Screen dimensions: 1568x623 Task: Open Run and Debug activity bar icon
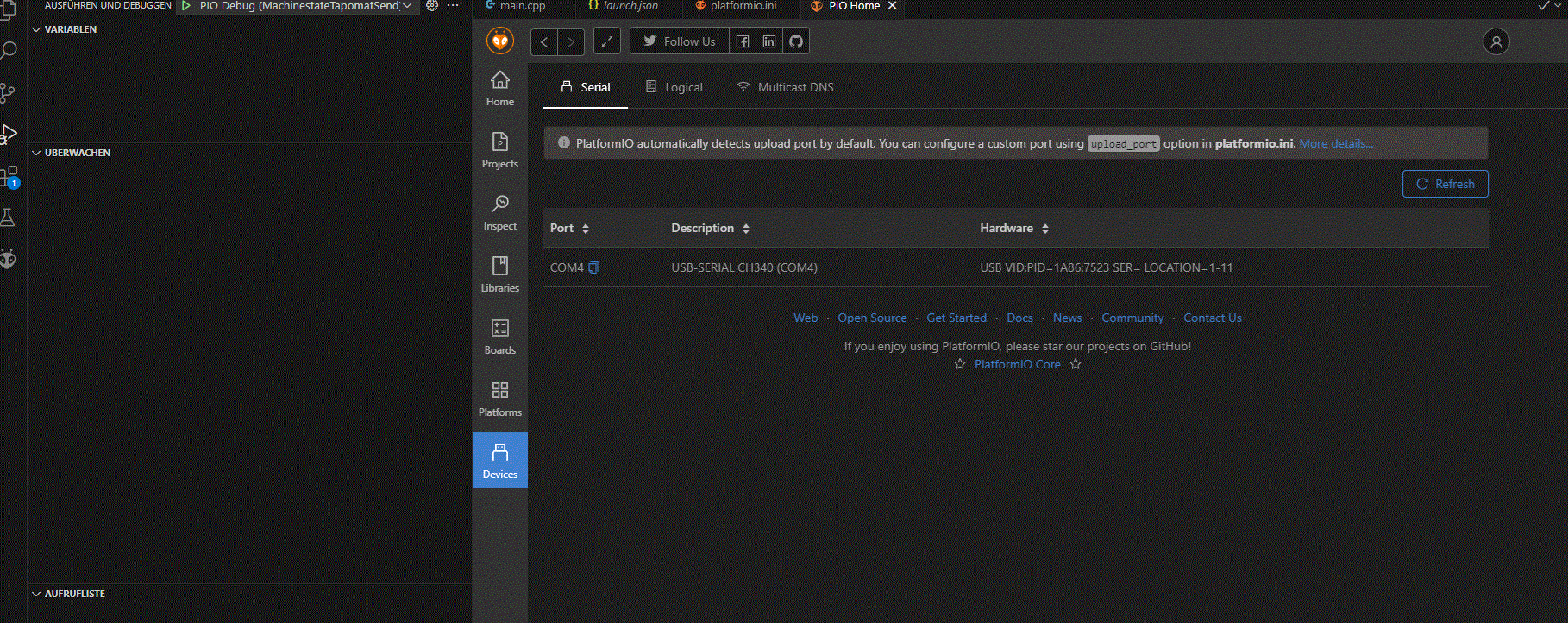[8, 134]
